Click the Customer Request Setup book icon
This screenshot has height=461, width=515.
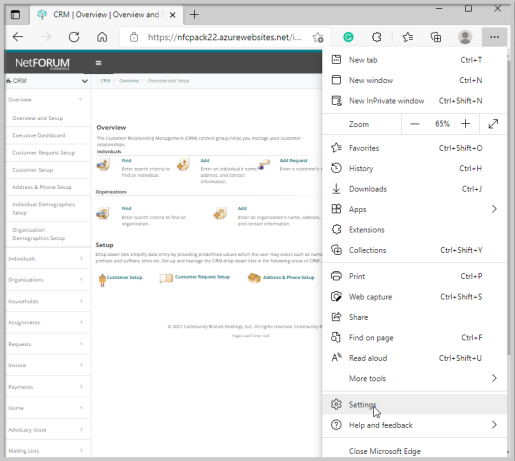pos(166,278)
